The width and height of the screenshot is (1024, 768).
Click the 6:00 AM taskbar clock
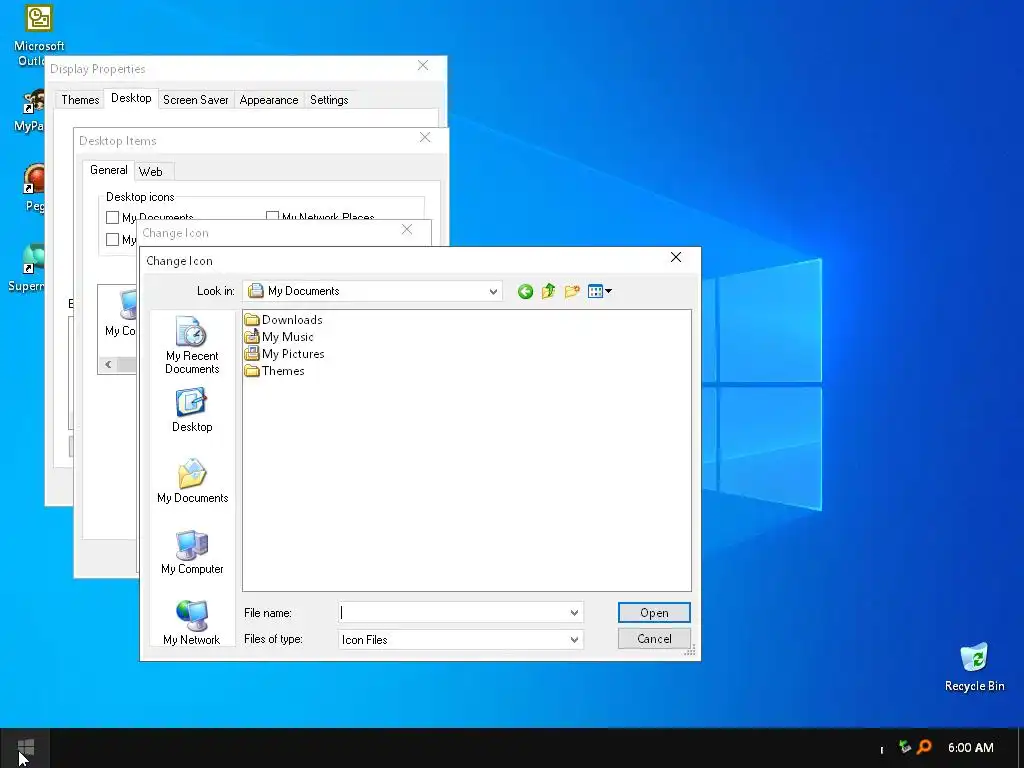tap(970, 747)
